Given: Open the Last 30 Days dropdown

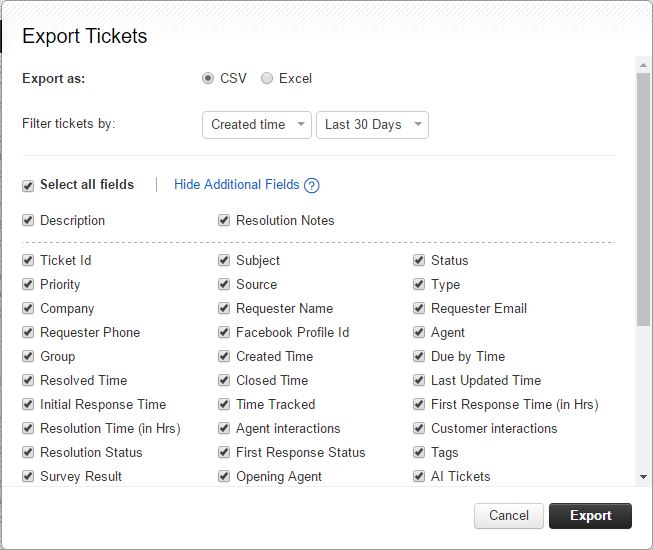Looking at the screenshot, I should 372,124.
